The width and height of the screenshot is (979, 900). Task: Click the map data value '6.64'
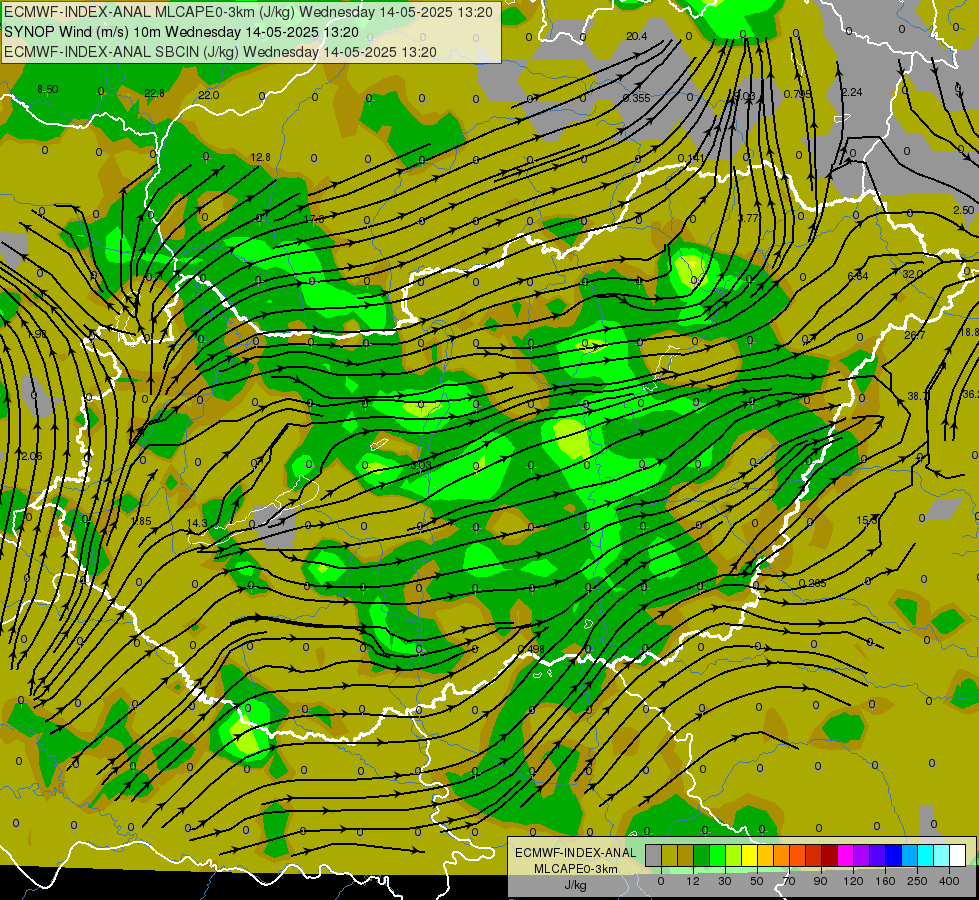tap(858, 276)
